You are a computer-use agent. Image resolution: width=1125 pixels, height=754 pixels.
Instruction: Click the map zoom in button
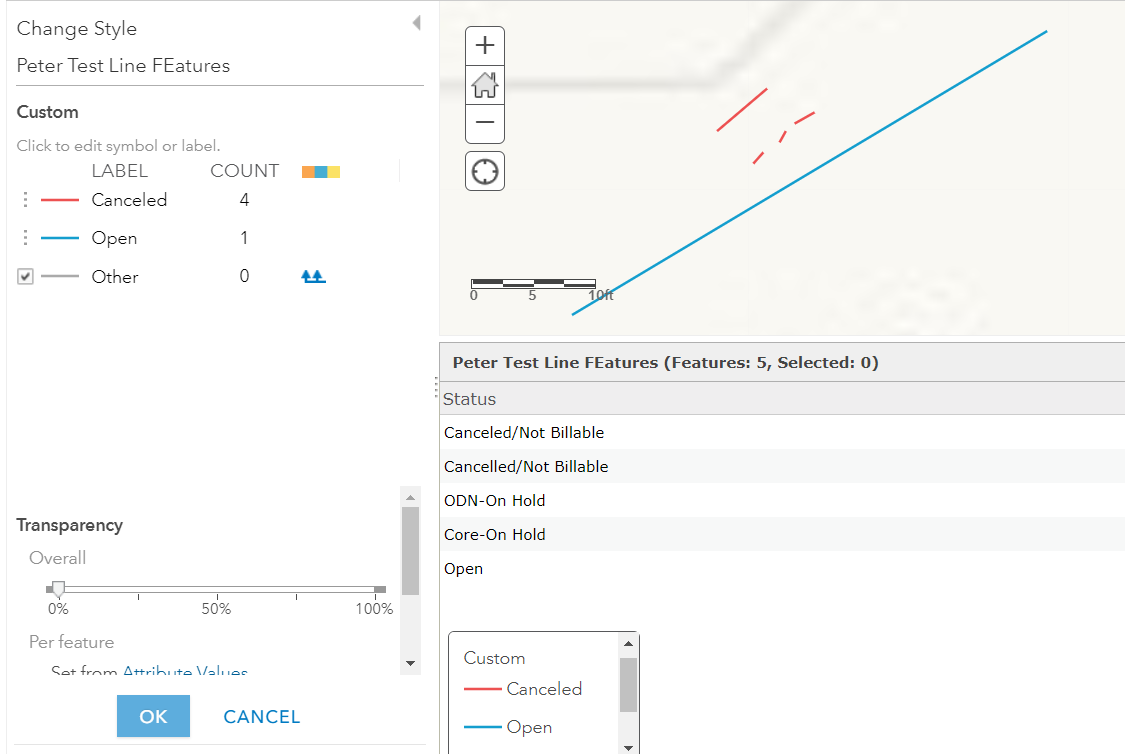click(485, 46)
